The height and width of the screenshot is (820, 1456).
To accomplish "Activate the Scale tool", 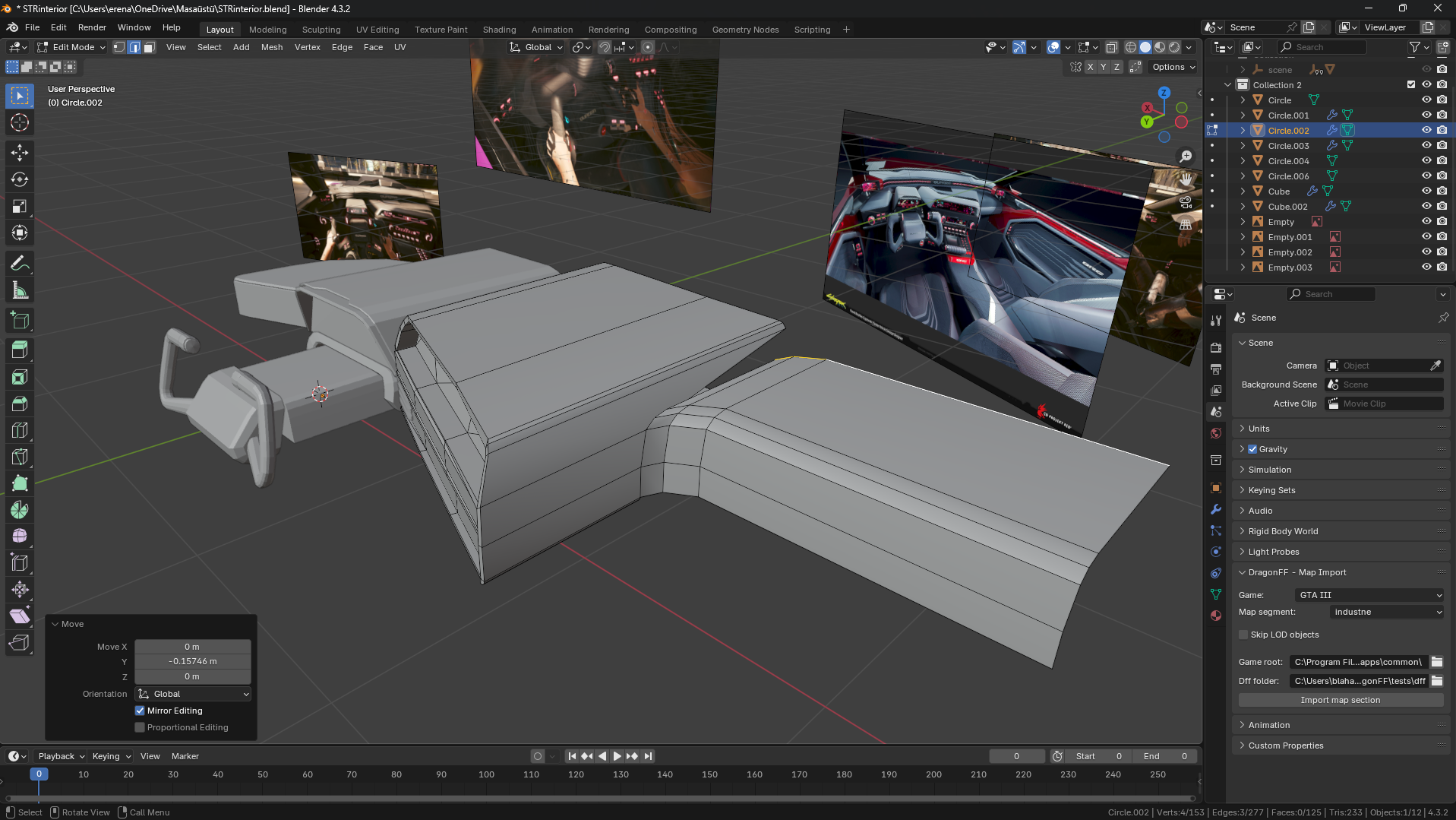I will (x=20, y=206).
